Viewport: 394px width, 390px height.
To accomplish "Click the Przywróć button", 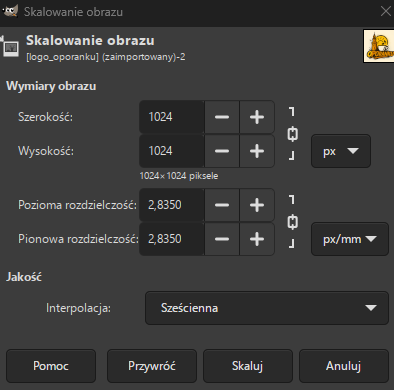I will (152, 366).
